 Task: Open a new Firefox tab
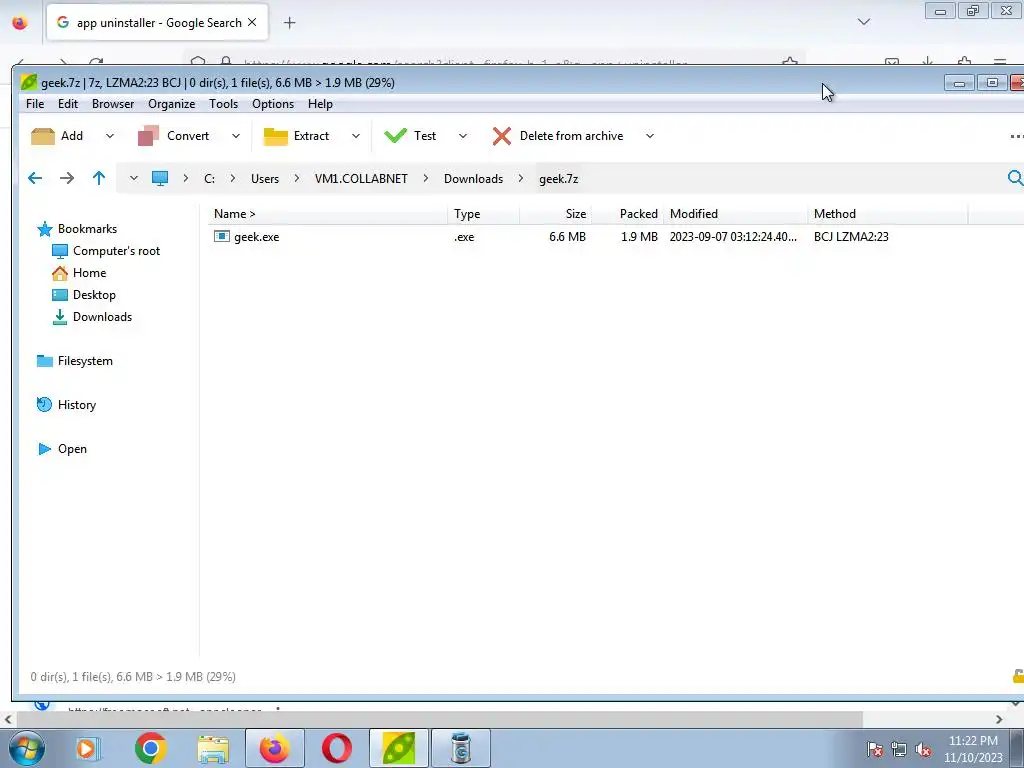(290, 23)
